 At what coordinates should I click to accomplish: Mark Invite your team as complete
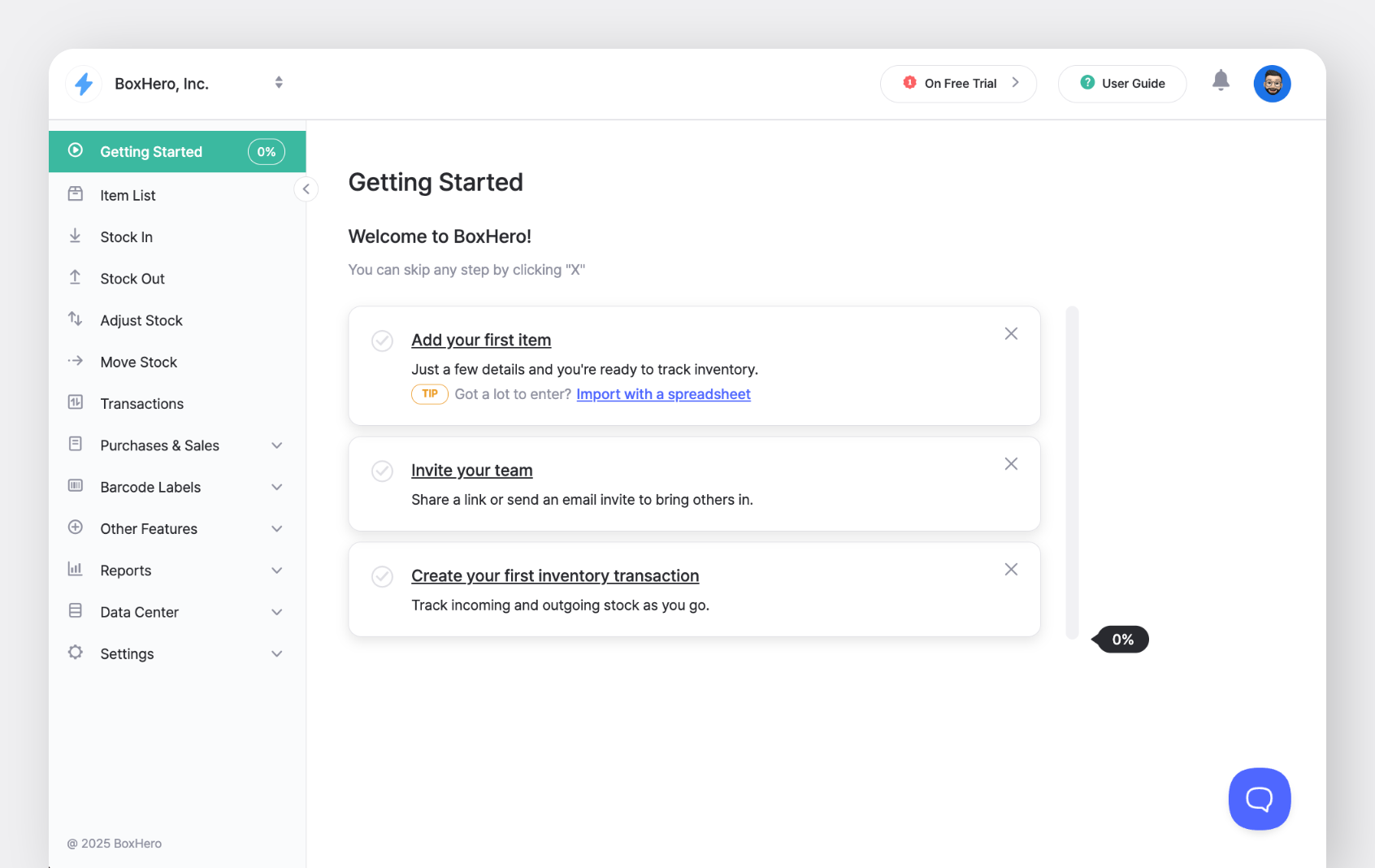point(382,471)
